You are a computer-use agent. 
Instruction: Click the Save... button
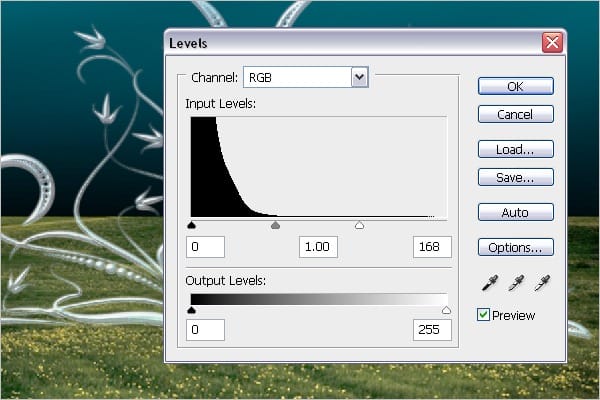tap(515, 177)
